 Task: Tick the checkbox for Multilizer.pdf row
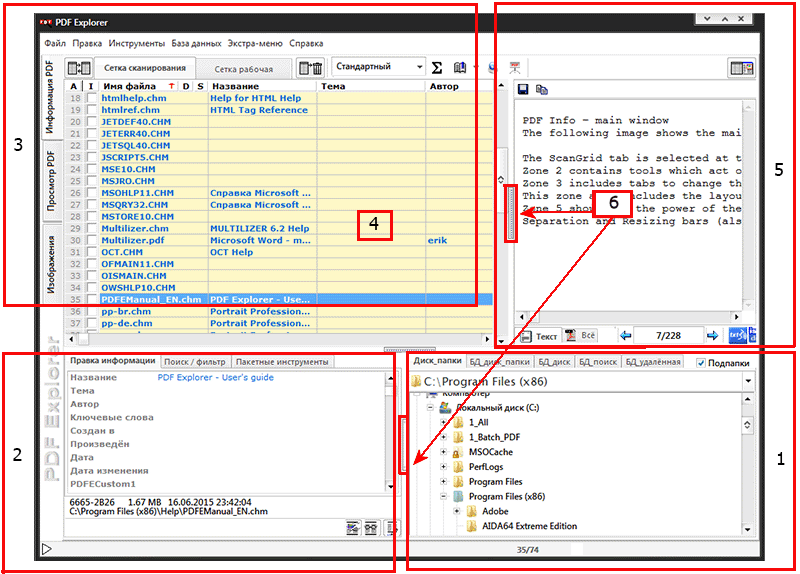point(91,240)
